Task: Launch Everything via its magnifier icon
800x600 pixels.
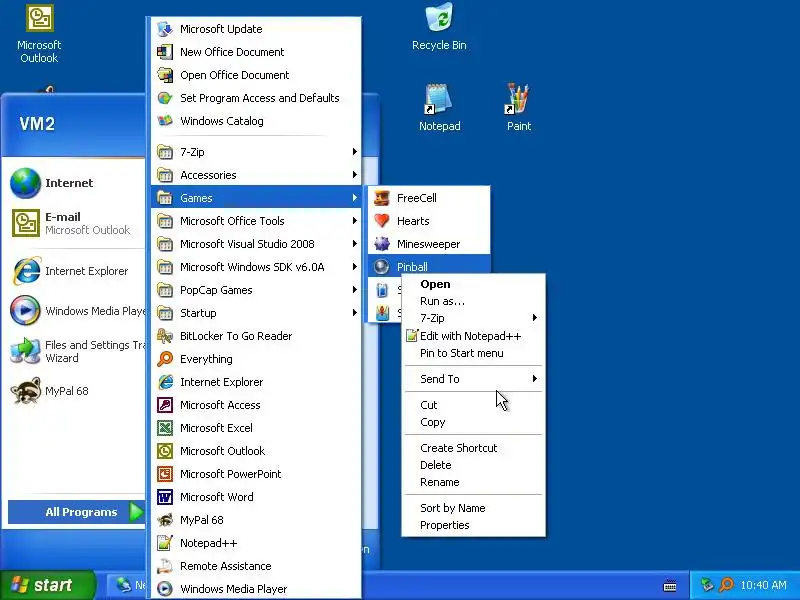Action: pos(165,359)
